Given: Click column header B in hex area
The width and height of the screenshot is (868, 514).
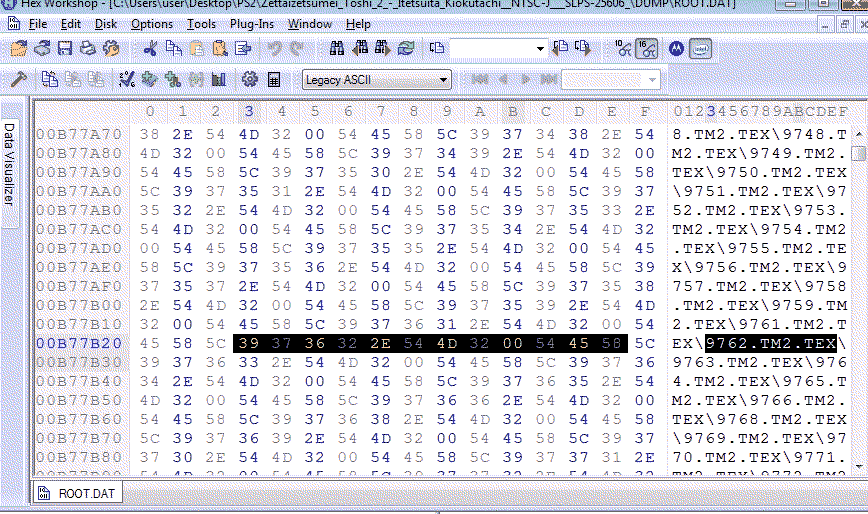Looking at the screenshot, I should pos(513,112).
